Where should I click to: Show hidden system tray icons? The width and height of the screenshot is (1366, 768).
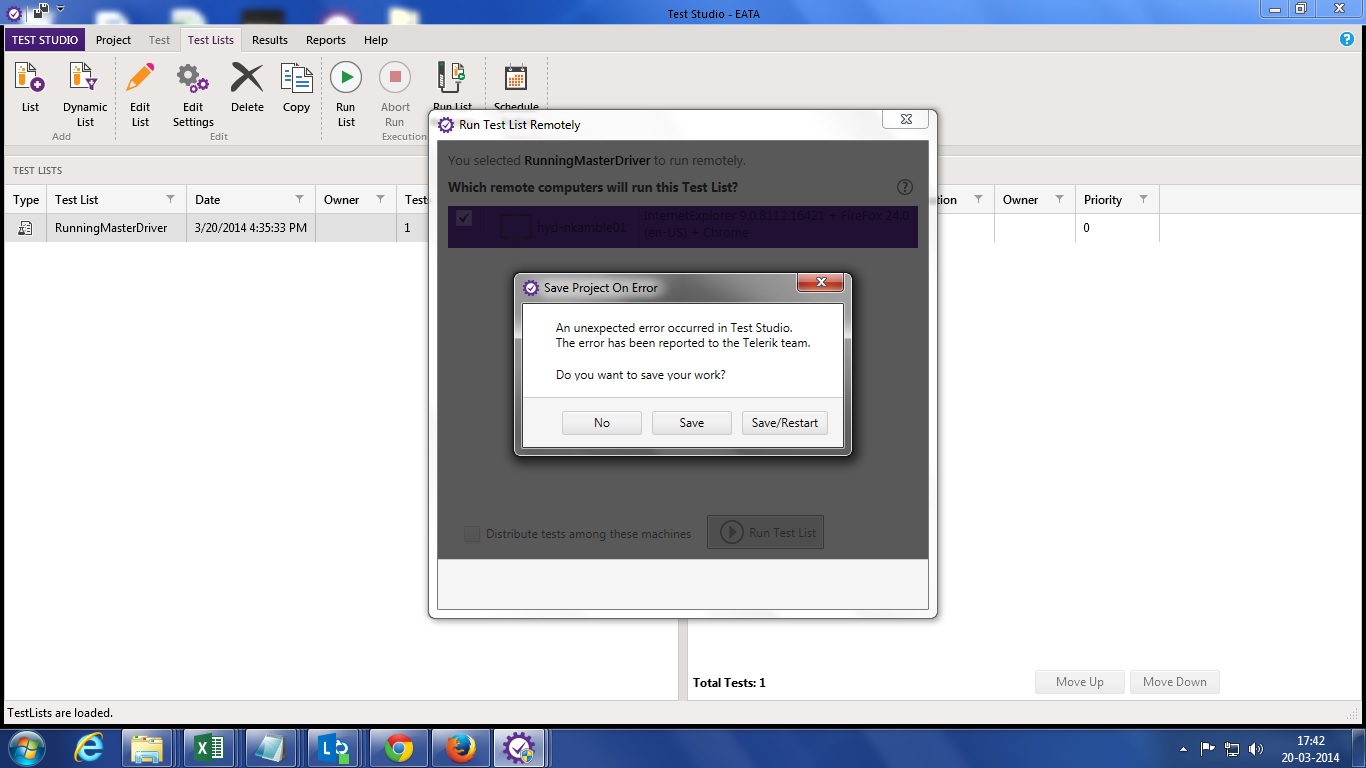tap(1184, 749)
